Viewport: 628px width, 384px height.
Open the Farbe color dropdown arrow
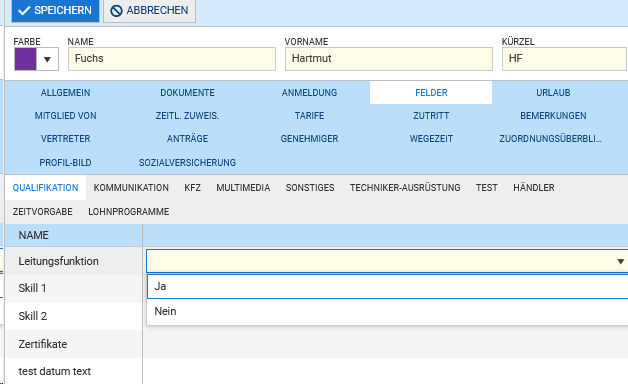[x=47, y=59]
